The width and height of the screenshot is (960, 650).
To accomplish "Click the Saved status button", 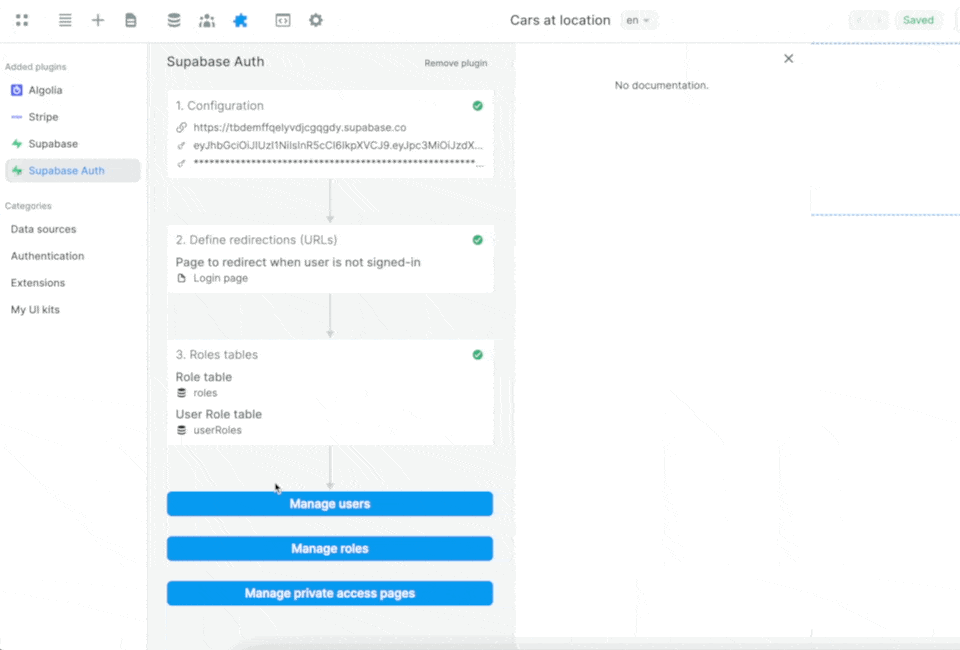I will [x=918, y=20].
